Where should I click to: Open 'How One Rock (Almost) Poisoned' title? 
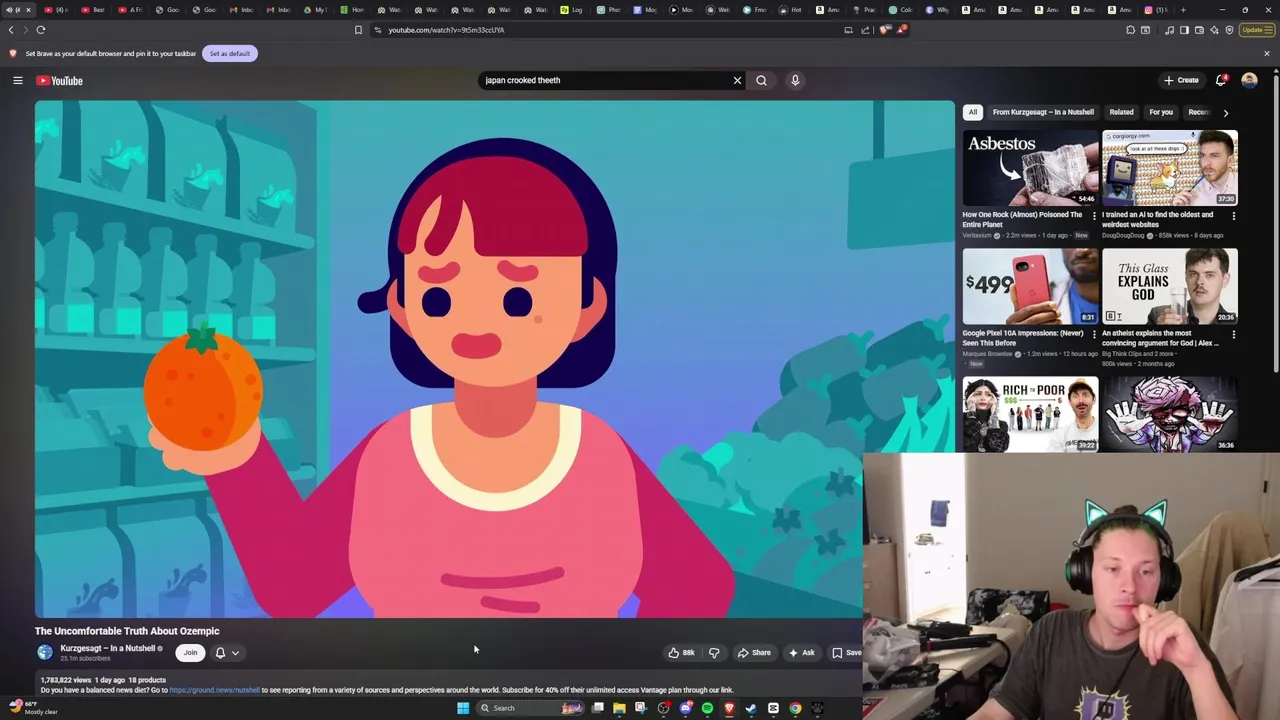pos(1022,219)
